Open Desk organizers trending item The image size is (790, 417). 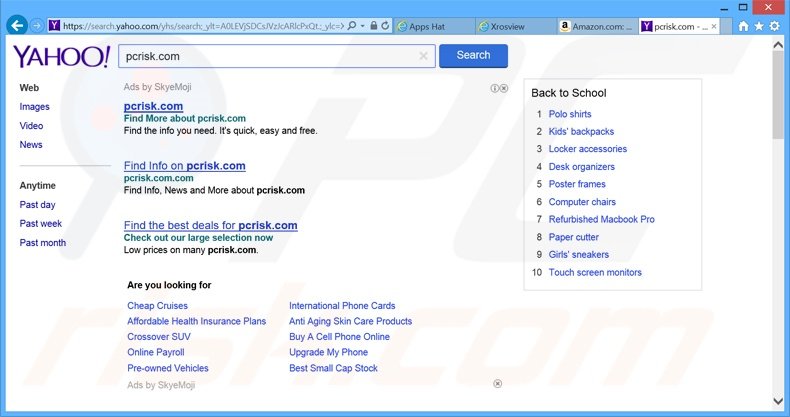(x=582, y=167)
